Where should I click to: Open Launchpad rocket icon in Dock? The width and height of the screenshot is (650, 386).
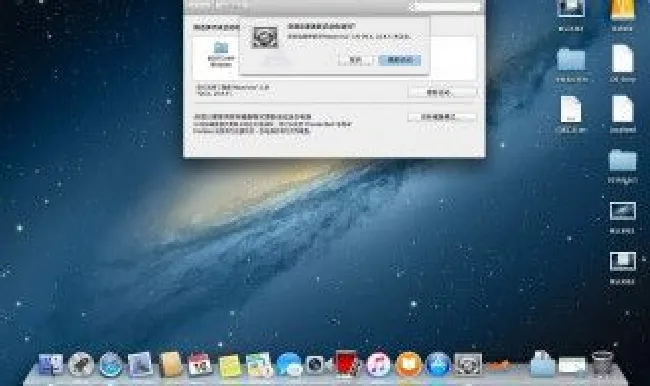point(81,365)
